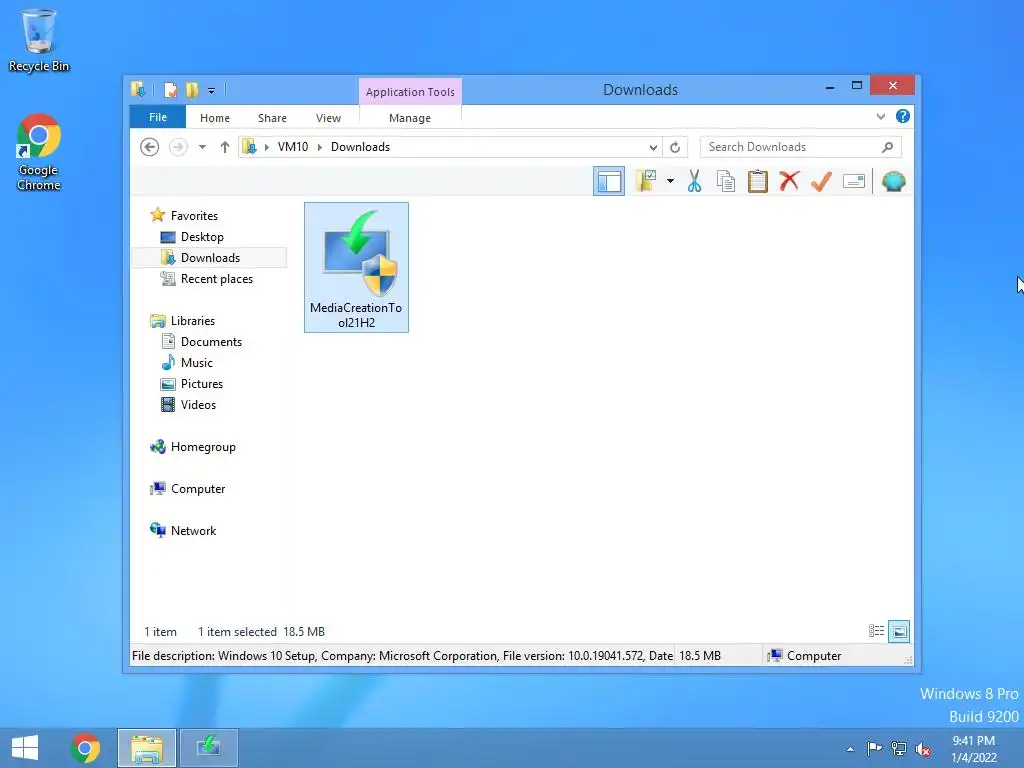Click the search magnifier icon
The width and height of the screenshot is (1024, 768).
888,147
